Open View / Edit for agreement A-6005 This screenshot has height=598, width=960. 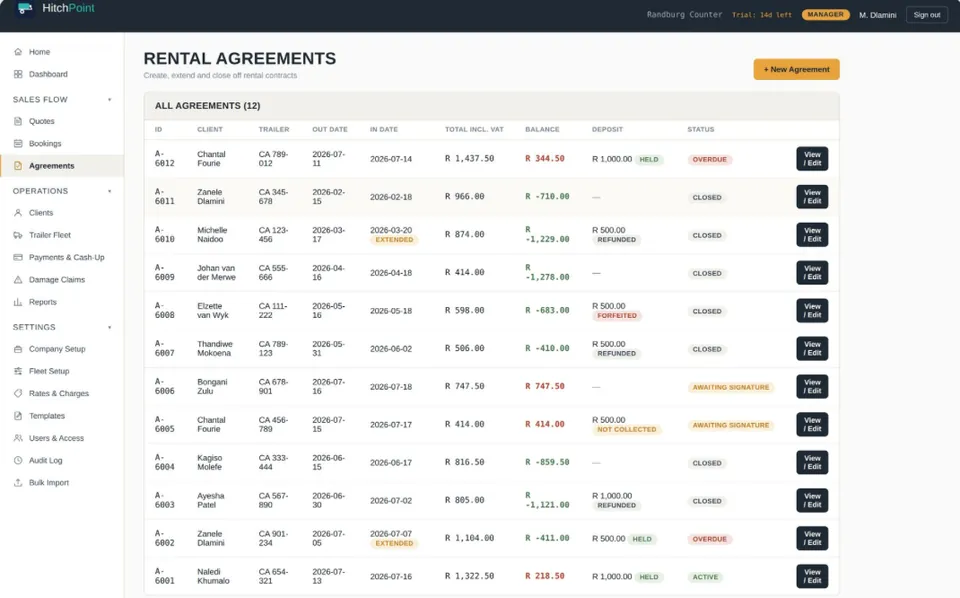[812, 424]
